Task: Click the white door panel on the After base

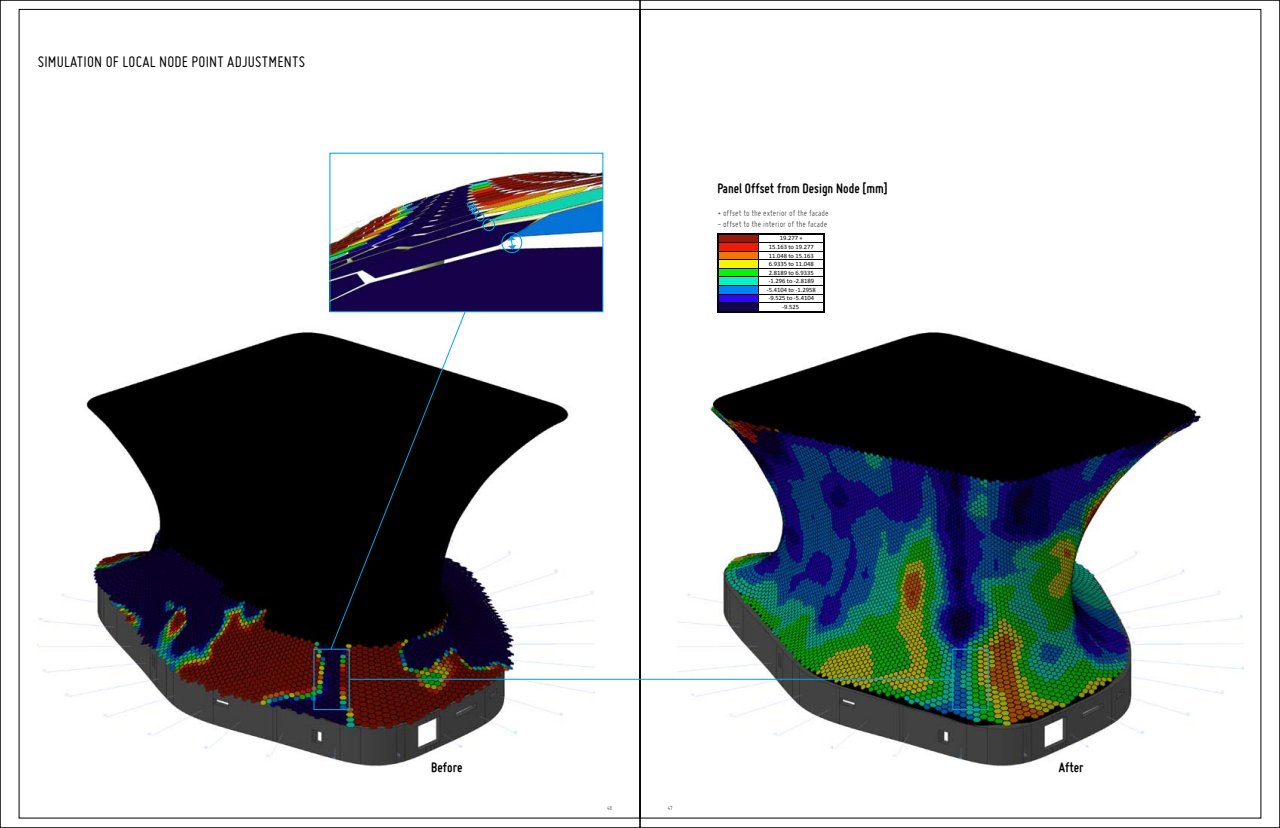Action: point(1053,735)
